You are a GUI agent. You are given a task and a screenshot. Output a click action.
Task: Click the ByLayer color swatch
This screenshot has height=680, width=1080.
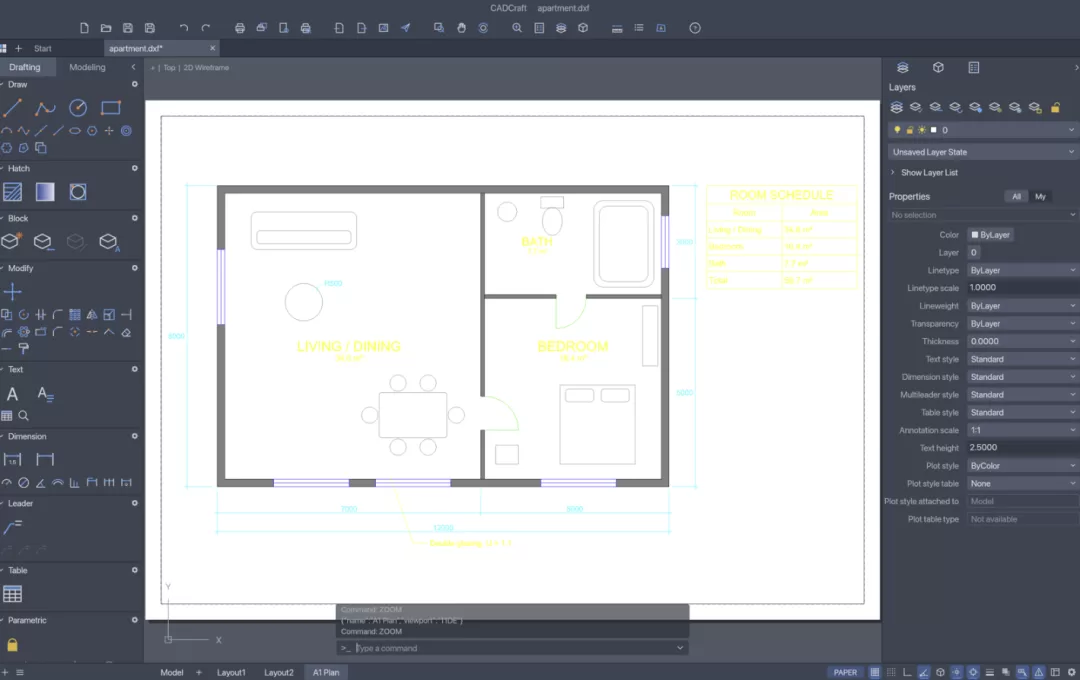point(975,235)
